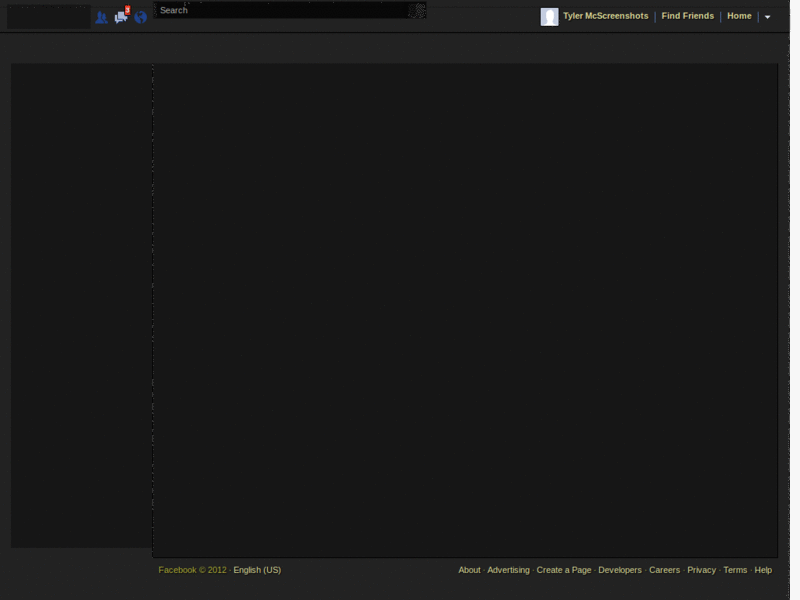The width and height of the screenshot is (800, 600).
Task: Open the Terms page
Action: coord(733,569)
